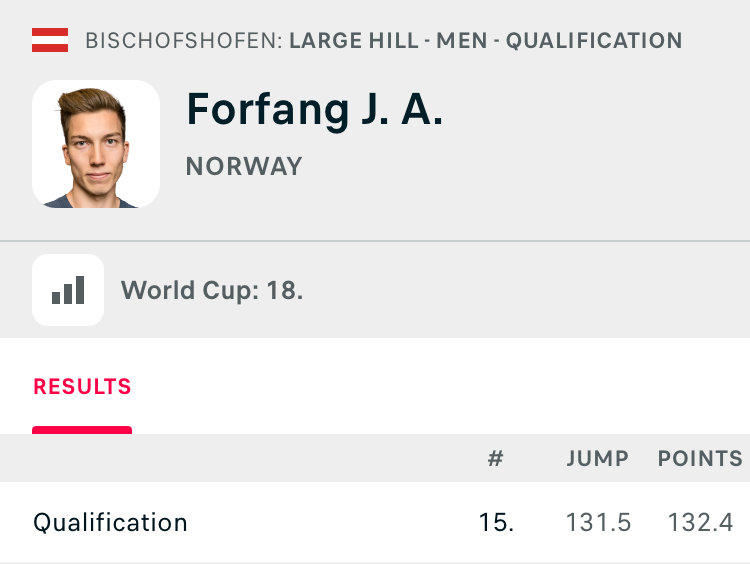Select the NORWAY country label

[x=244, y=166]
